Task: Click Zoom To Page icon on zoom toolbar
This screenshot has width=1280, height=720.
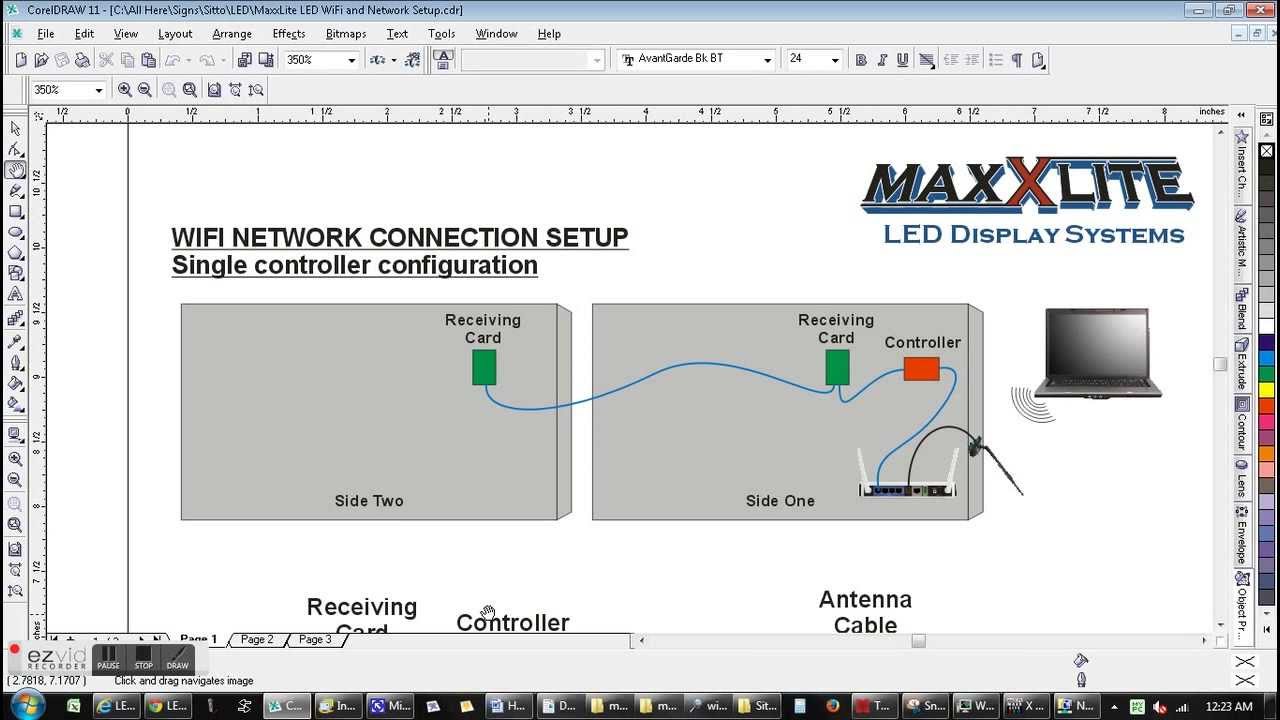Action: point(214,90)
